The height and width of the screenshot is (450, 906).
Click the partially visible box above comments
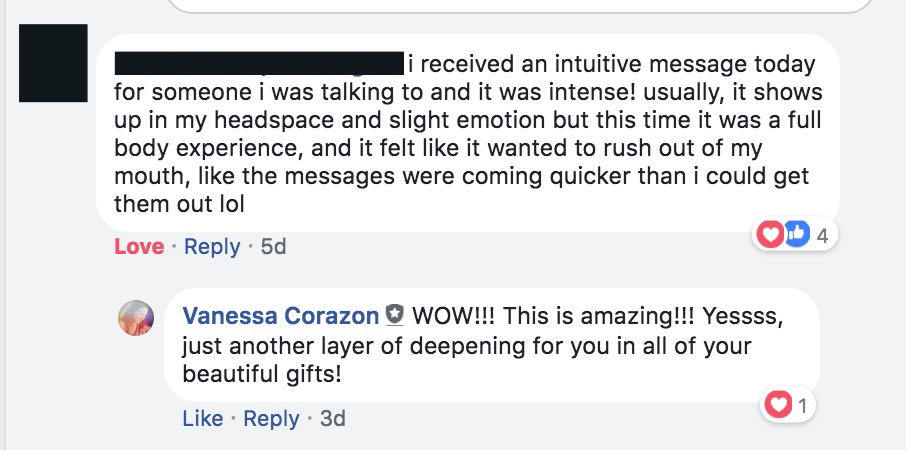(520, 6)
